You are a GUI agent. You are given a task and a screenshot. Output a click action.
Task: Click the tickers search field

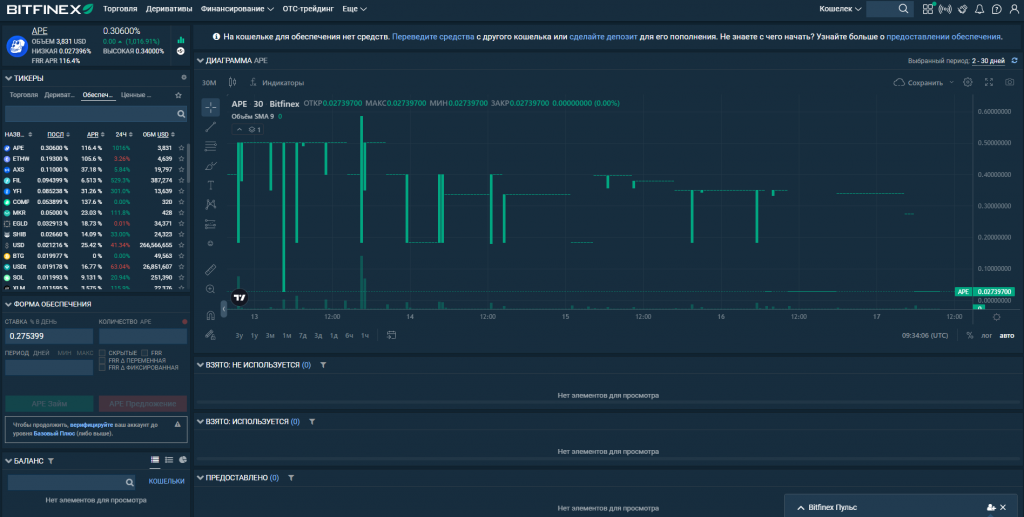click(95, 114)
